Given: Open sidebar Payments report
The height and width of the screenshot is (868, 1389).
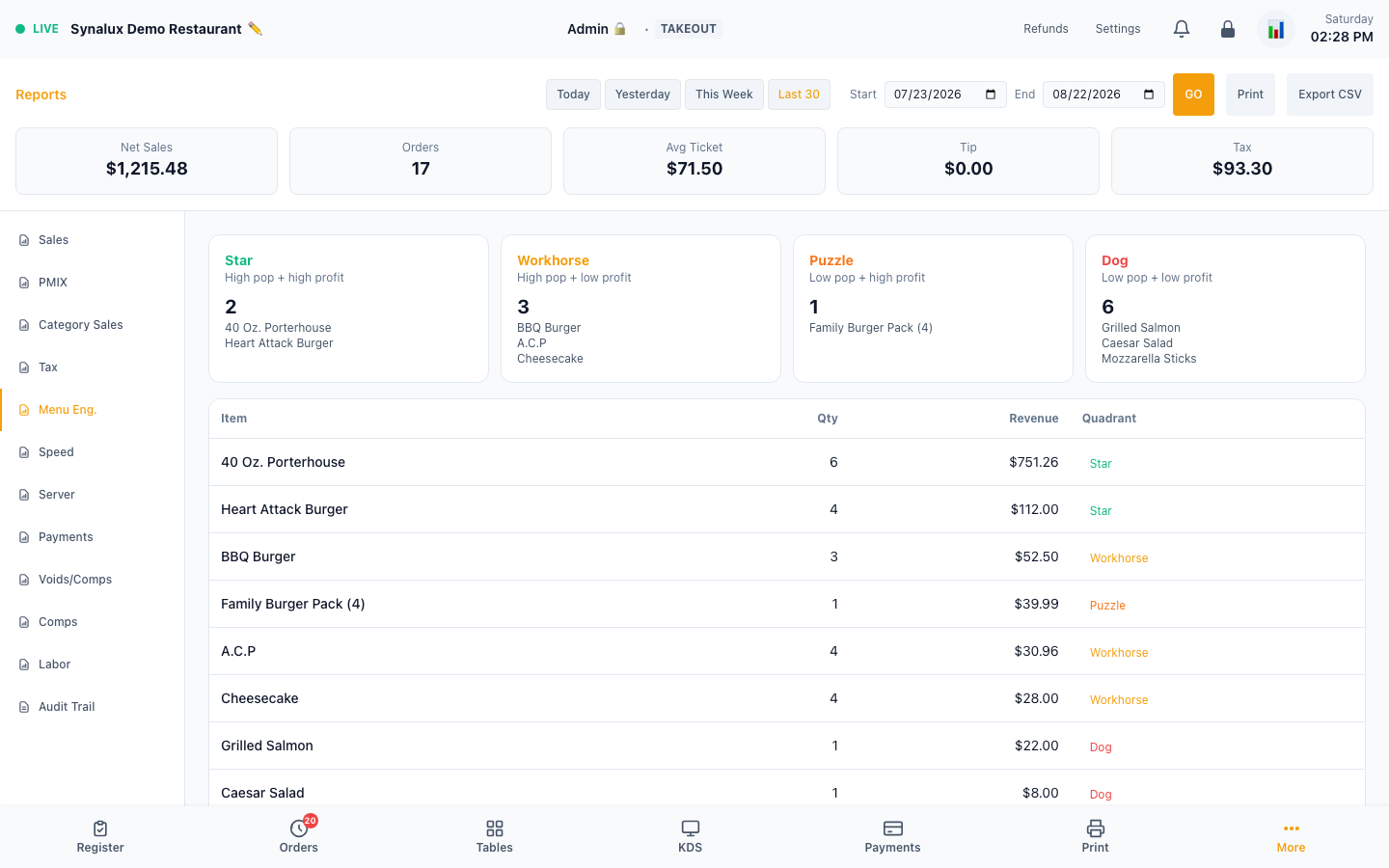Looking at the screenshot, I should click(x=92, y=537).
